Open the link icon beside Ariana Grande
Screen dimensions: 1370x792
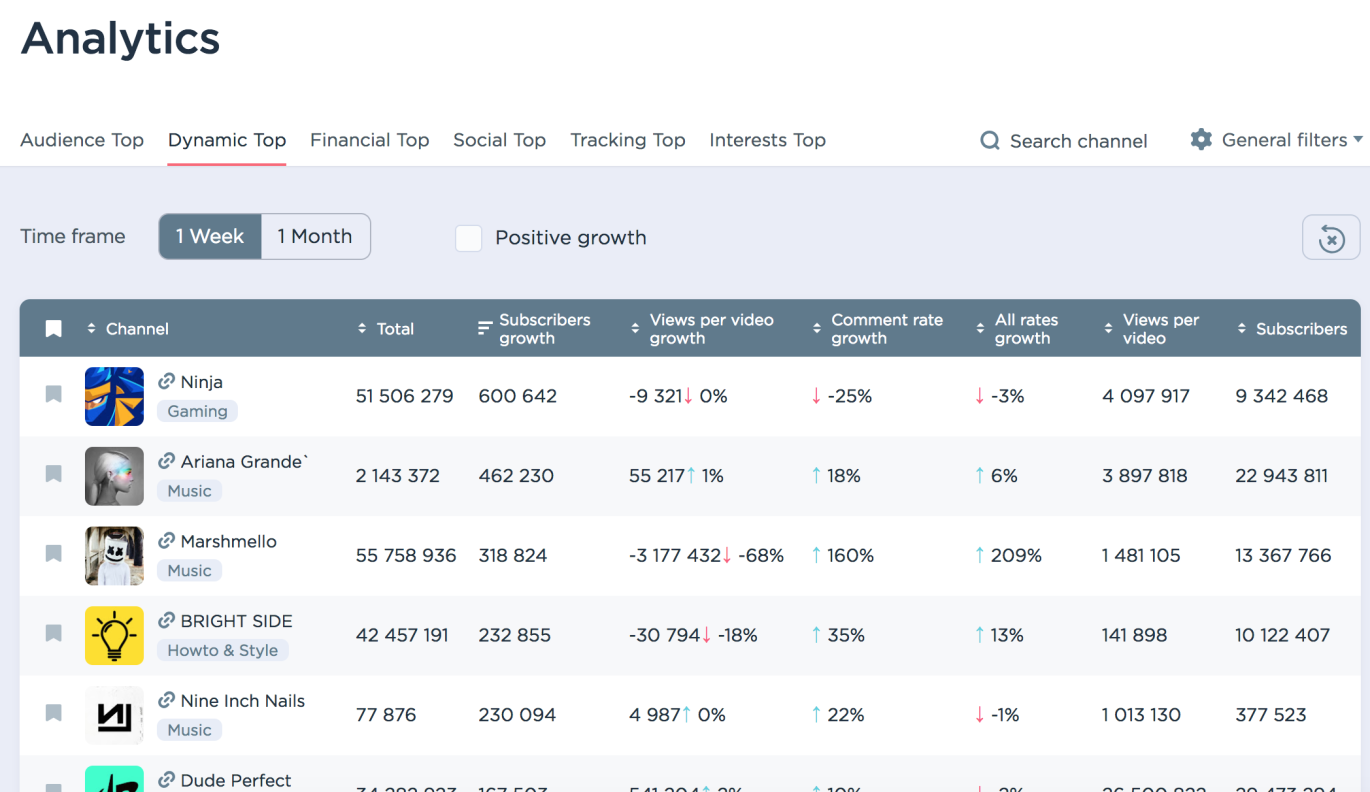pyautogui.click(x=167, y=461)
